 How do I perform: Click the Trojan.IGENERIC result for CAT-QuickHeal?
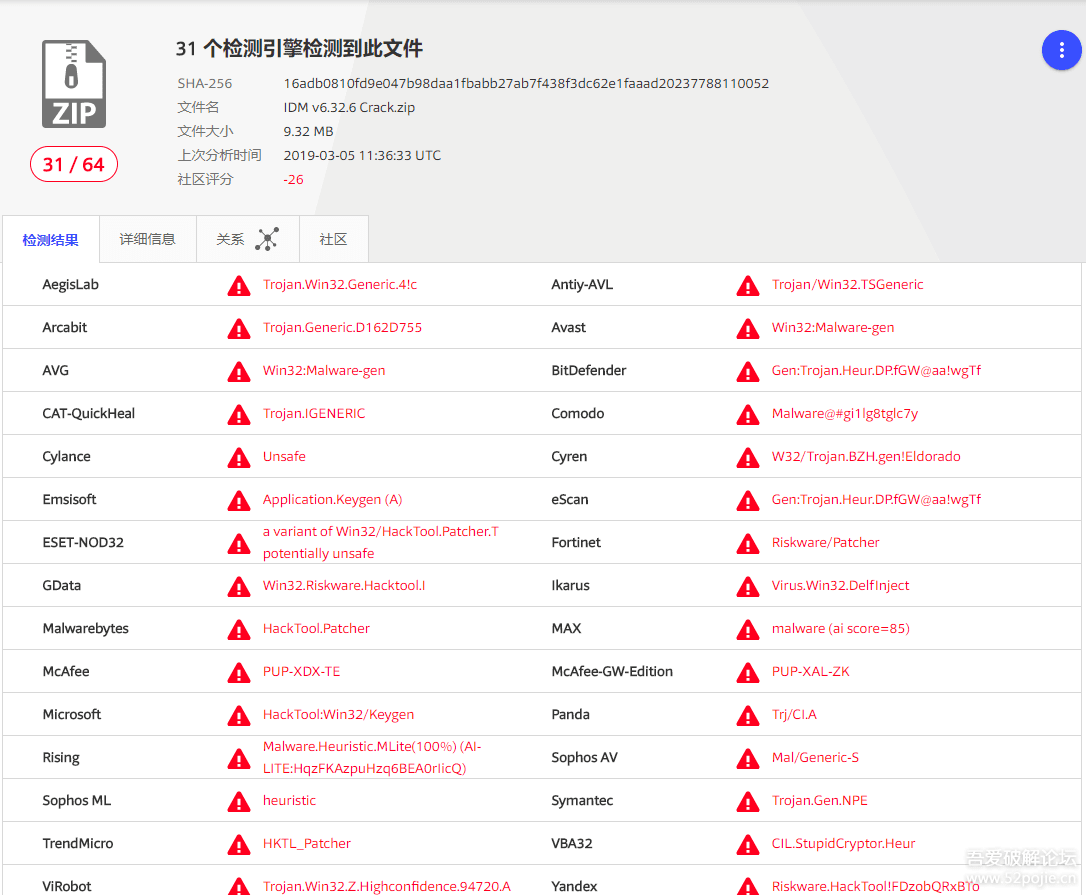tap(314, 413)
